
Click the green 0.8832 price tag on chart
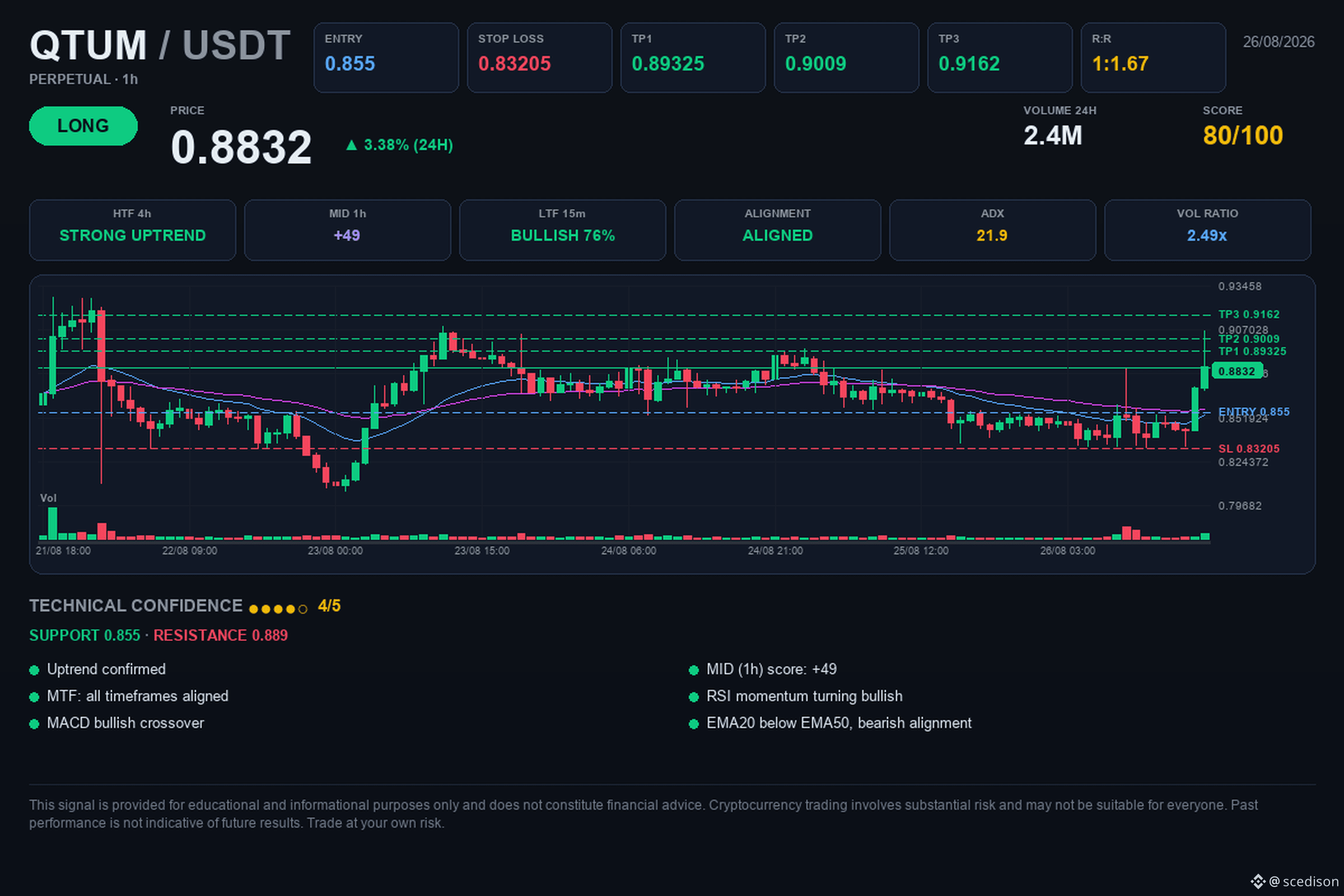[1237, 371]
